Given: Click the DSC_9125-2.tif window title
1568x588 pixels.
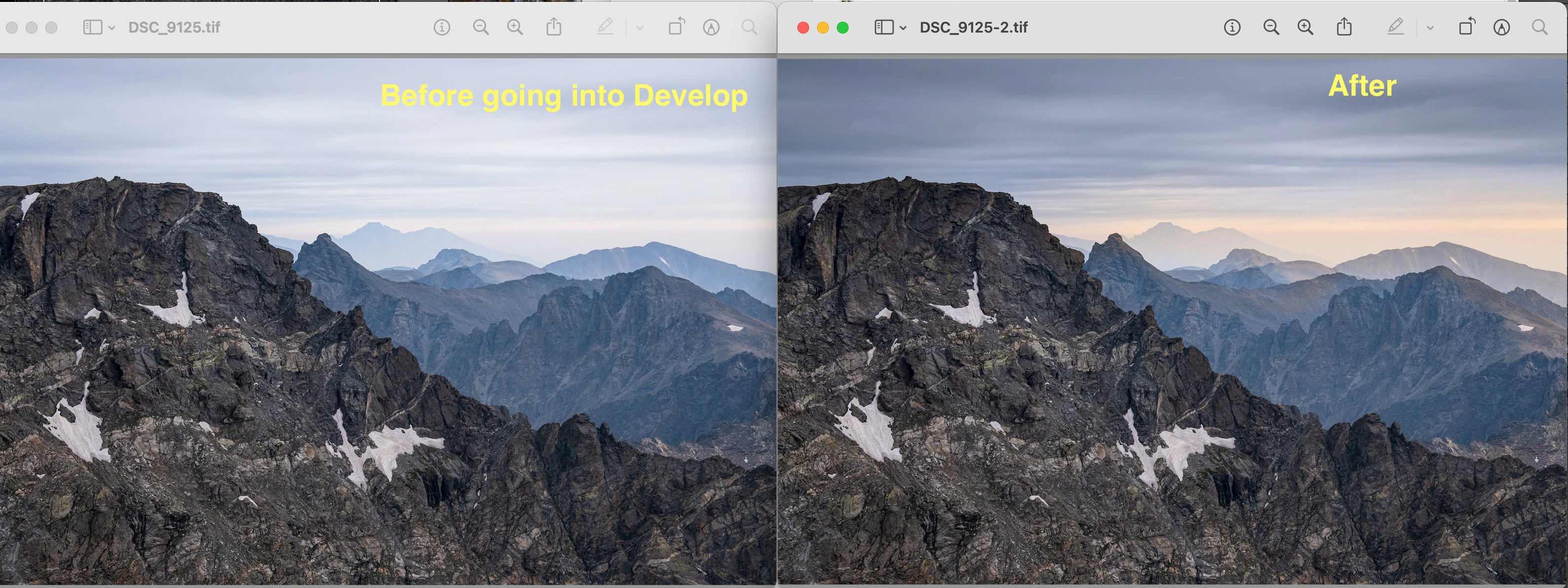Looking at the screenshot, I should pos(973,28).
